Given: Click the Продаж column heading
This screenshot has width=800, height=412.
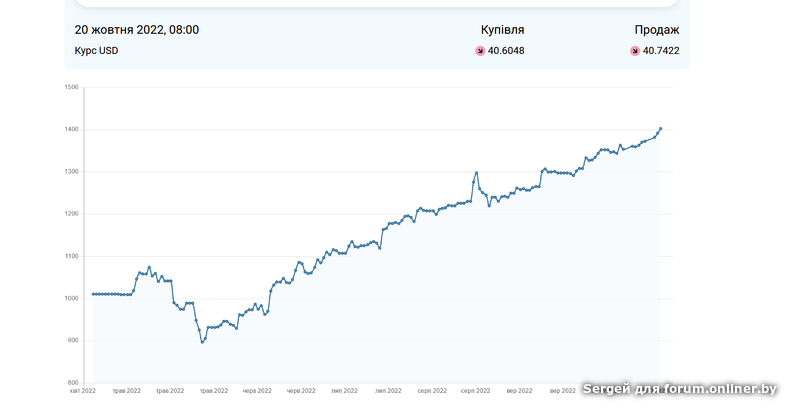Looking at the screenshot, I should point(657,30).
